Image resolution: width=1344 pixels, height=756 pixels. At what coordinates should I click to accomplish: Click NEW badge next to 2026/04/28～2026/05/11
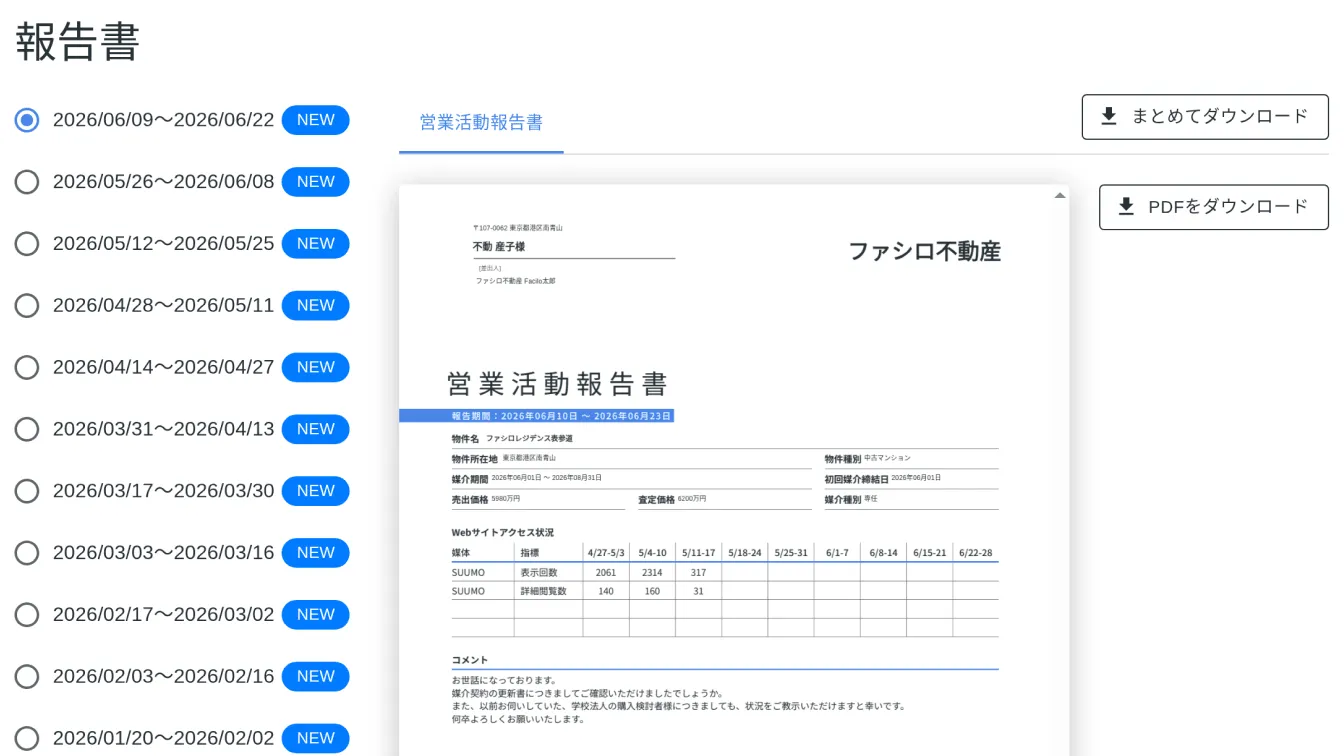coord(315,305)
